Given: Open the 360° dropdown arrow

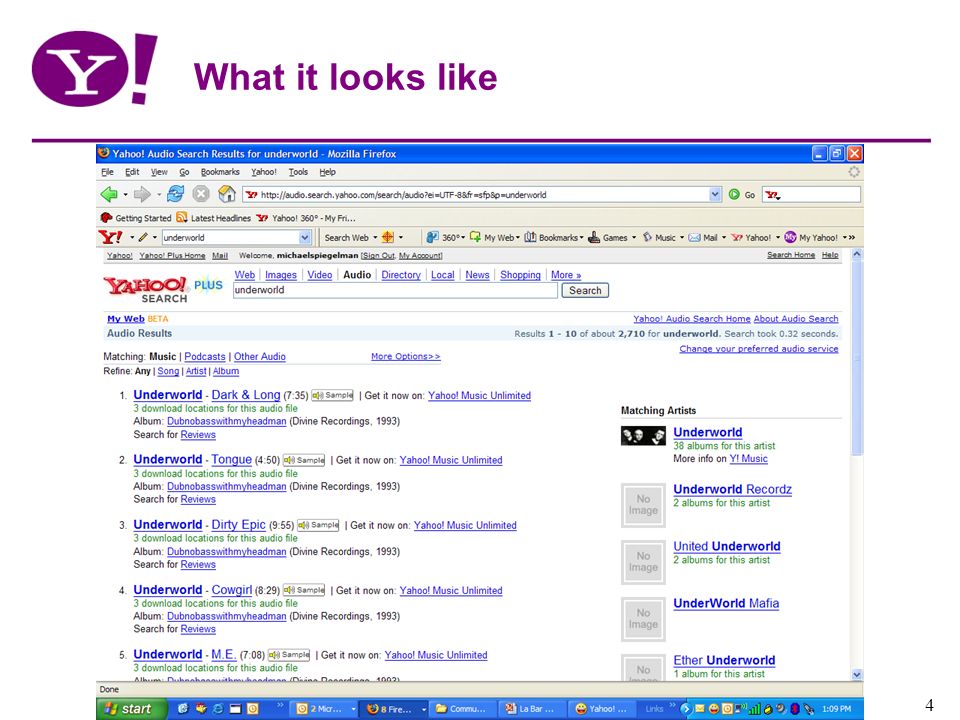Looking at the screenshot, I should (x=463, y=238).
